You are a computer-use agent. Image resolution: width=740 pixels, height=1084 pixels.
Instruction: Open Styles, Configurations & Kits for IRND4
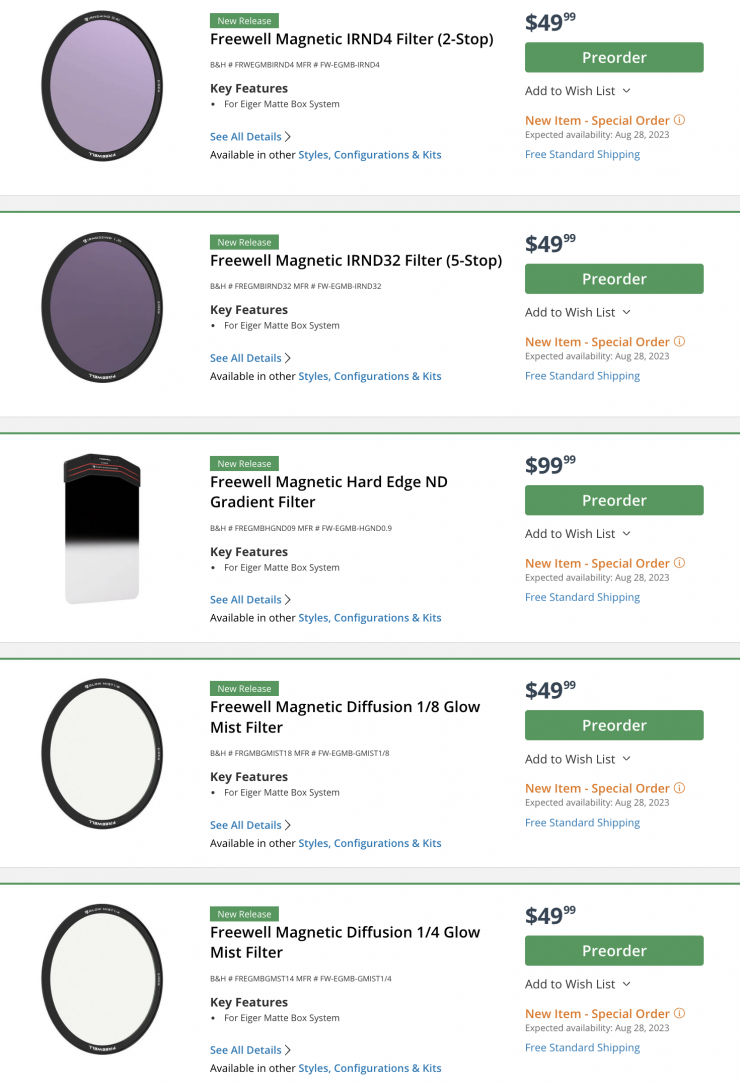(x=370, y=155)
